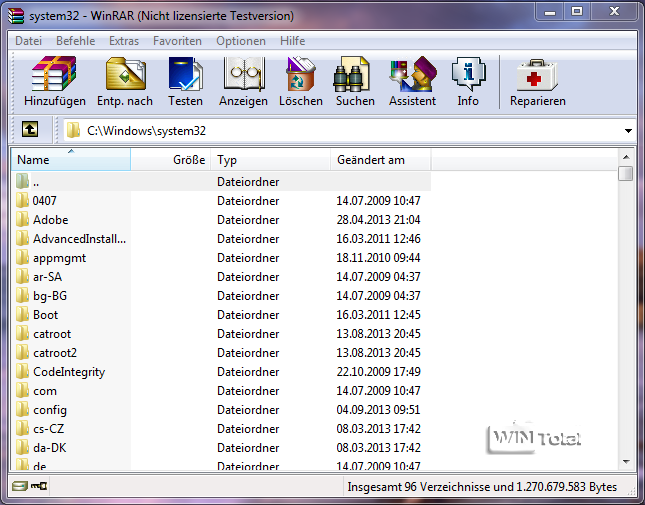Minimize the WinRAR window
The image size is (645, 505).
point(550,12)
